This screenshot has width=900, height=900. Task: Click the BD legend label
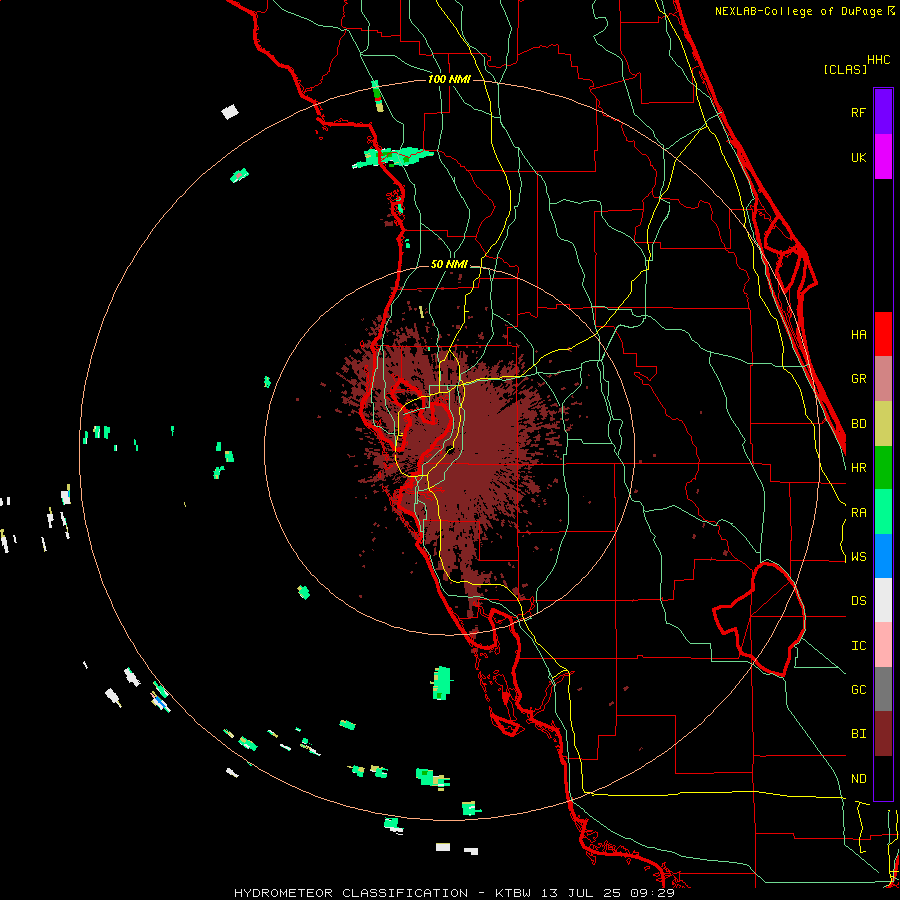pyautogui.click(x=858, y=424)
